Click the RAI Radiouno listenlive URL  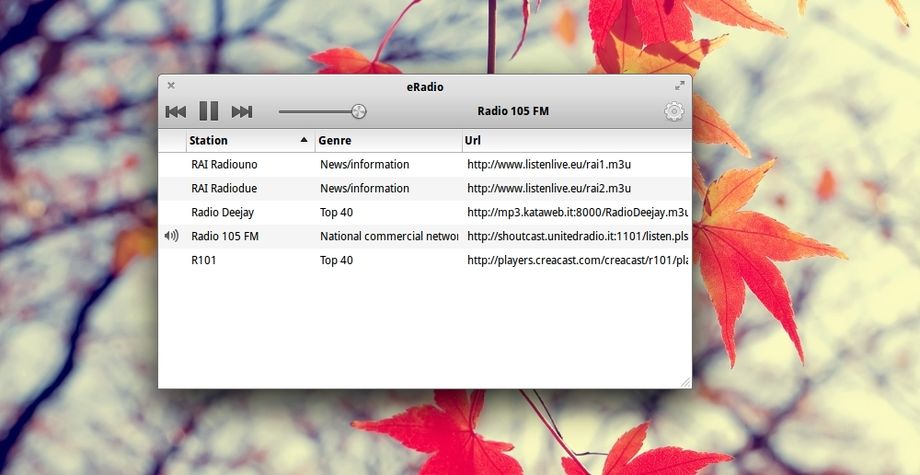[x=549, y=164]
